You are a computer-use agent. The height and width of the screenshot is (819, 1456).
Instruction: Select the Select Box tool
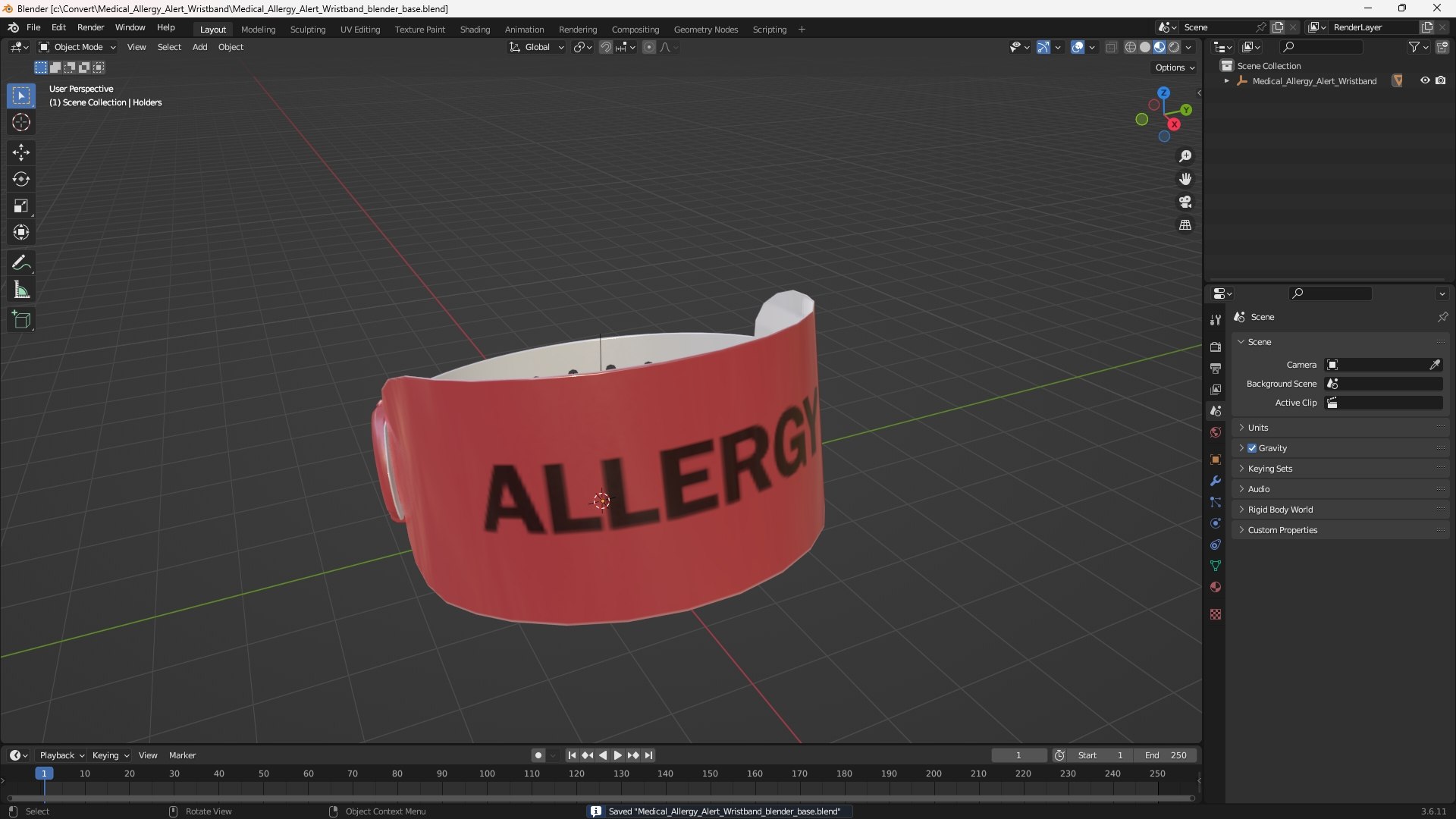pyautogui.click(x=21, y=96)
